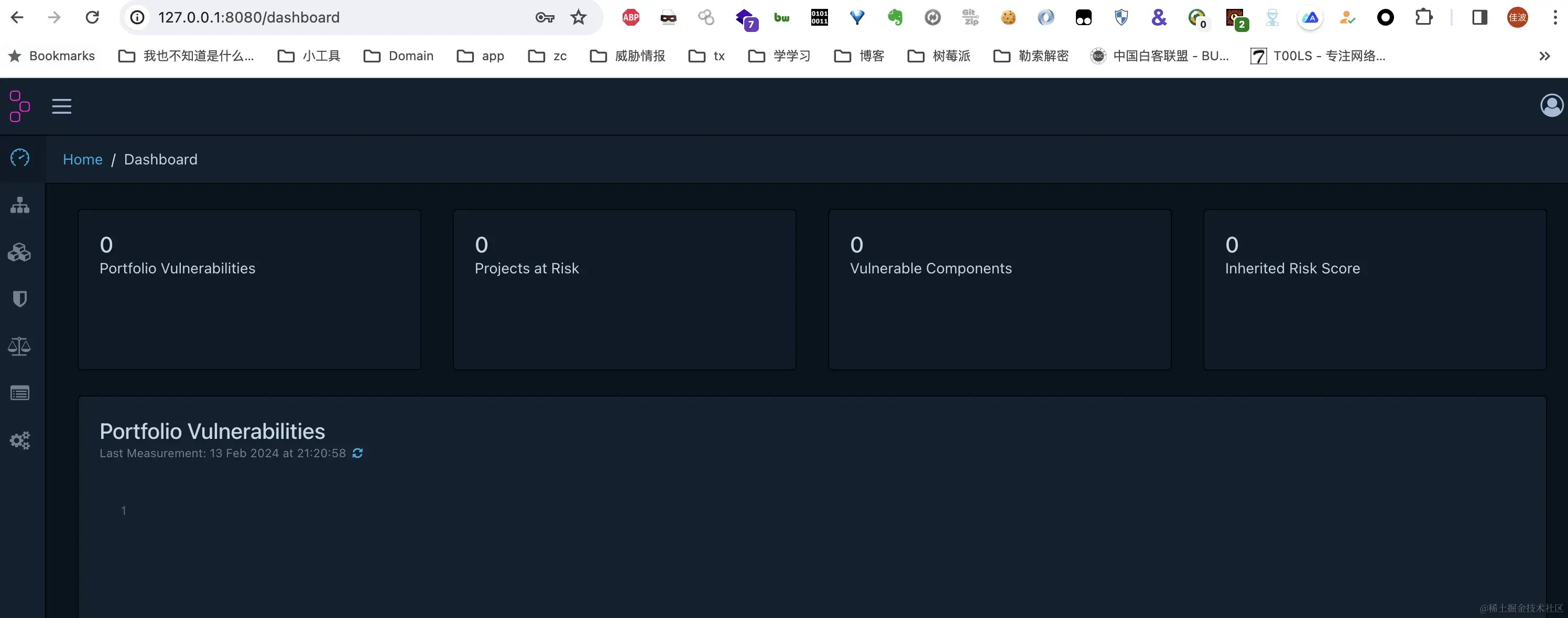The width and height of the screenshot is (1568, 618).
Task: Reload the page with the refresh button
Action: (92, 17)
